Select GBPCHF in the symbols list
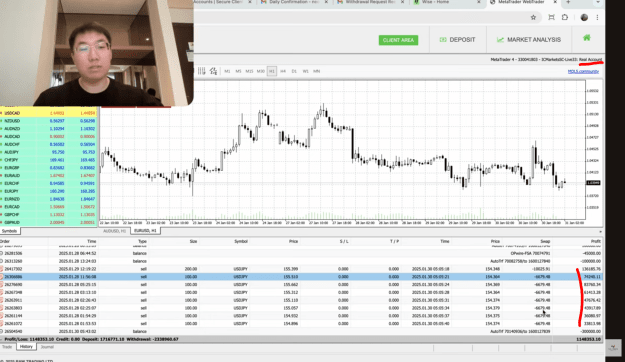625x362 pixels. click(48, 214)
